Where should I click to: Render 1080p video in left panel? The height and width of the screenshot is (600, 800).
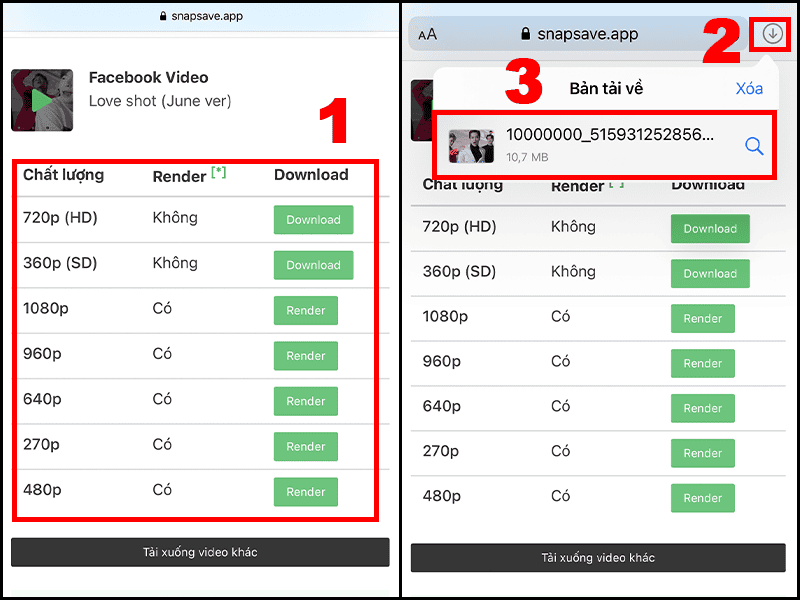306,310
